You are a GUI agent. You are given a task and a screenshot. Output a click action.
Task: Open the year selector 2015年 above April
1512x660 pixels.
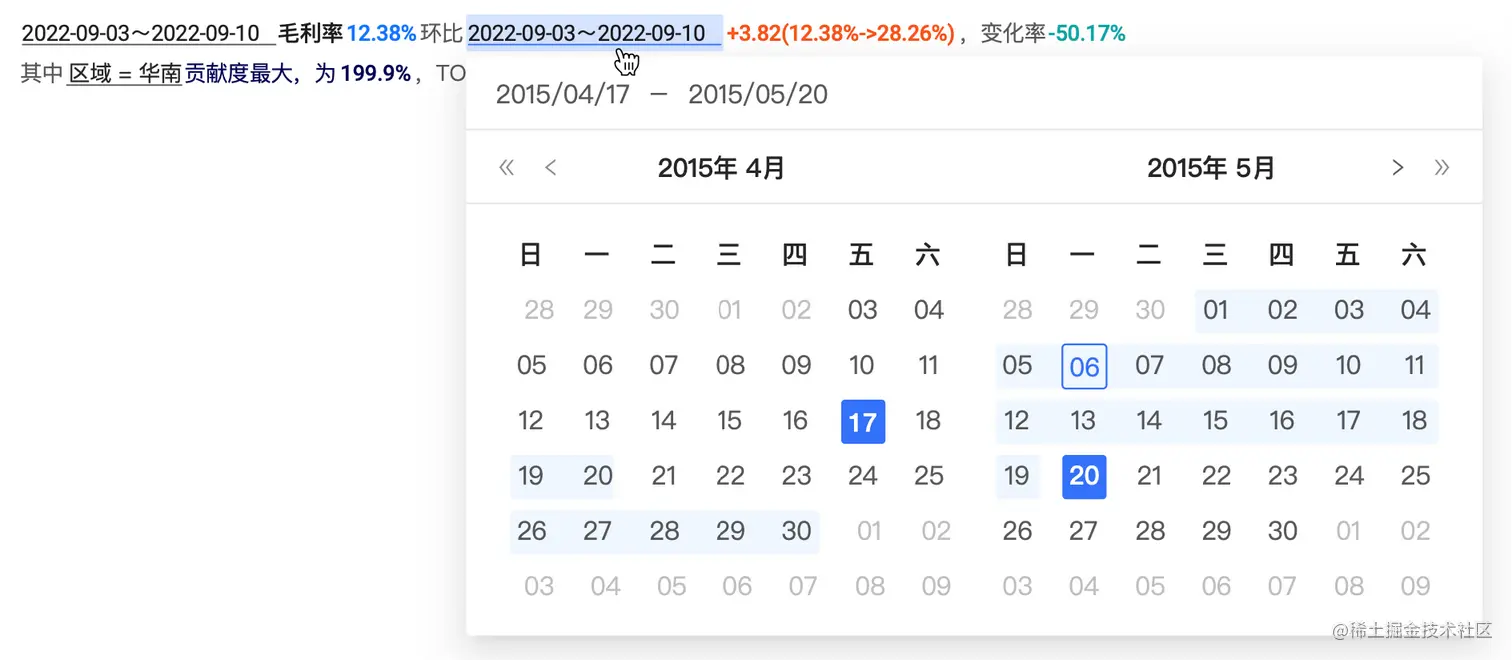pos(697,168)
